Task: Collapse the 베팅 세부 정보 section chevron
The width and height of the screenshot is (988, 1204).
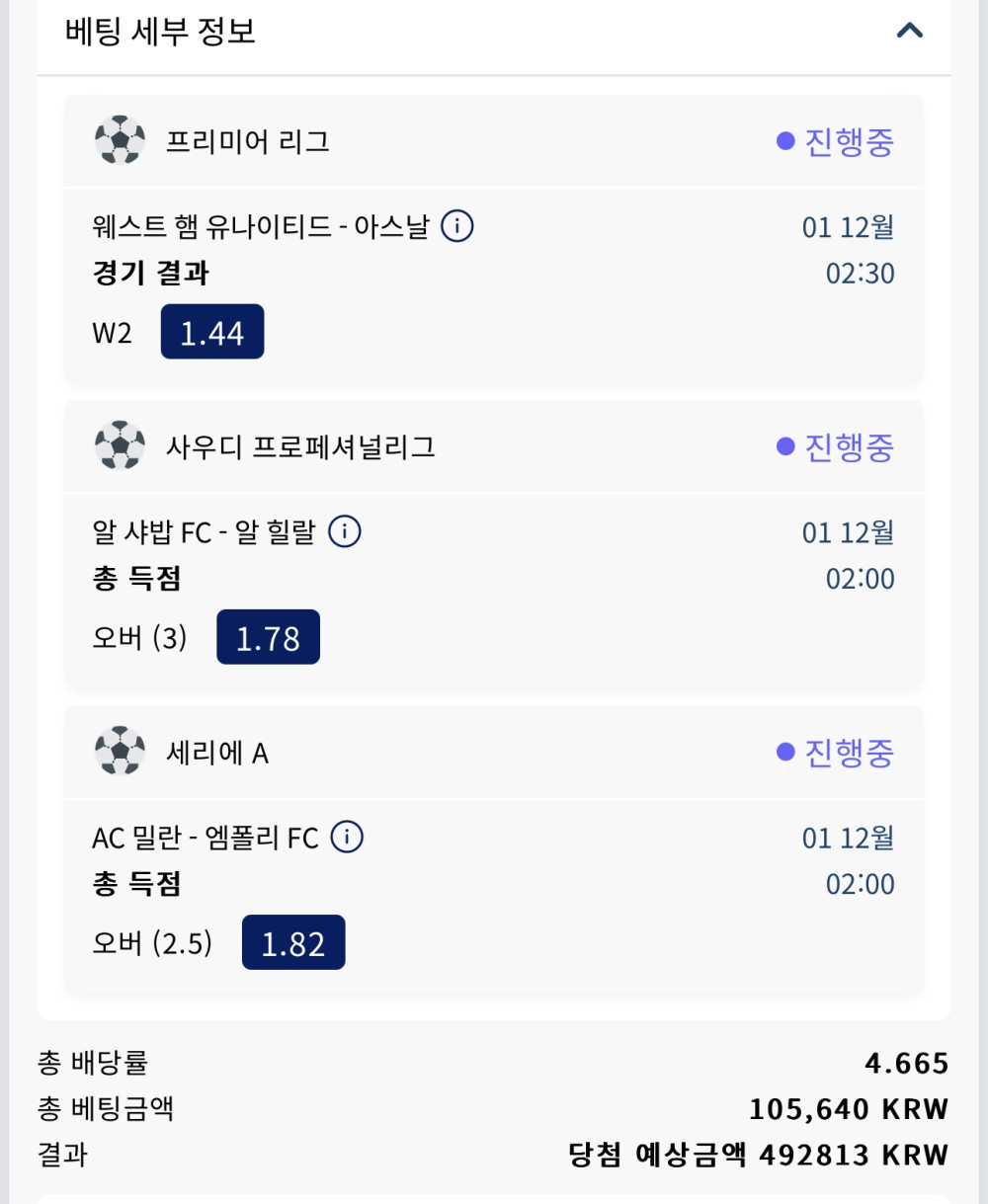Action: 909,31
